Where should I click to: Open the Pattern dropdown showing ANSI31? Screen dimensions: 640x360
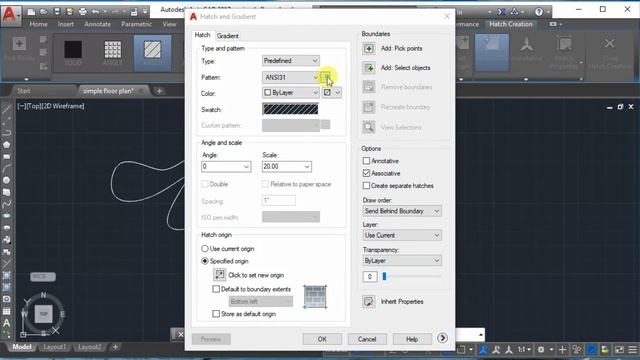[x=291, y=77]
